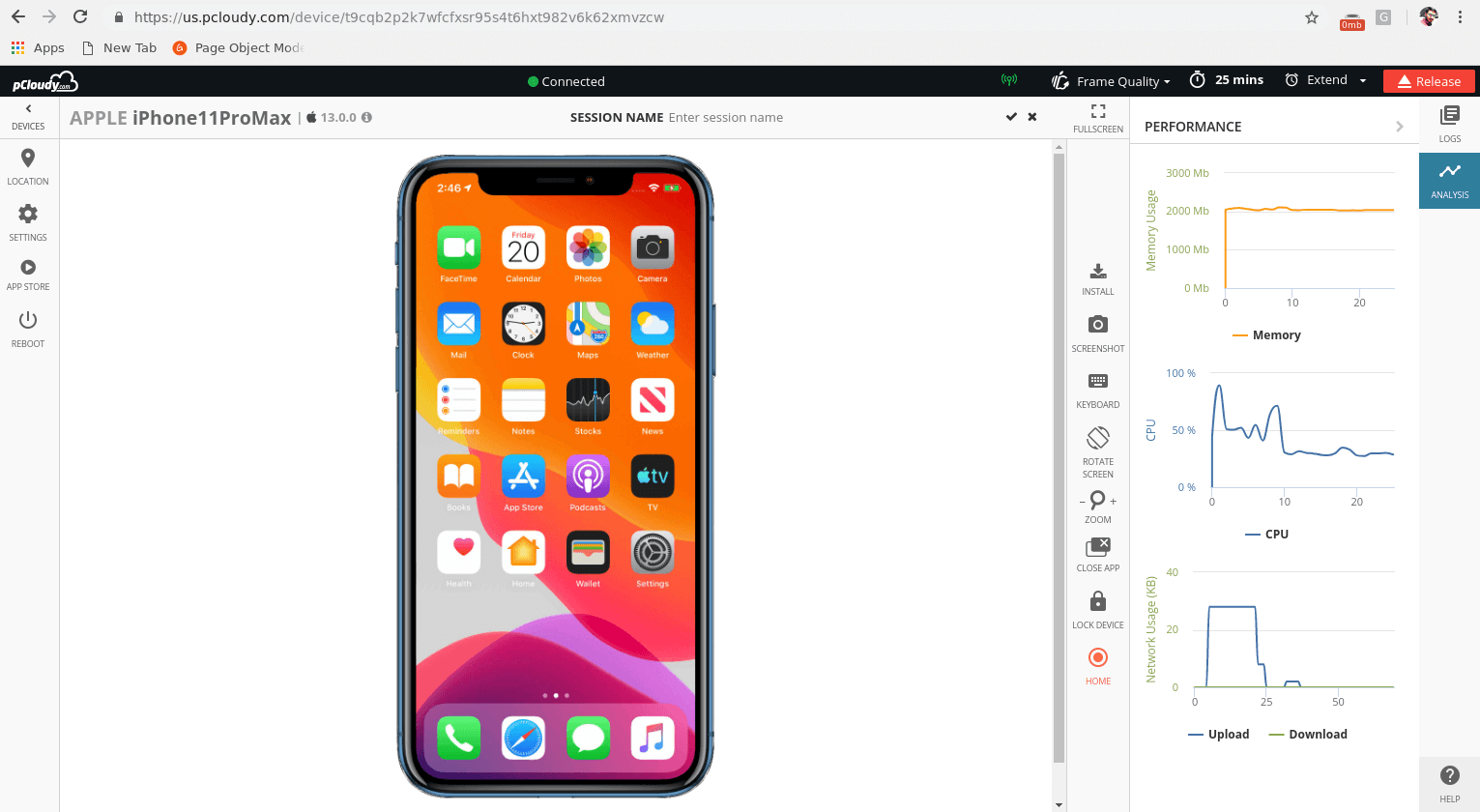Click the Install app tool
This screenshot has height=812, width=1480.
pos(1098,279)
